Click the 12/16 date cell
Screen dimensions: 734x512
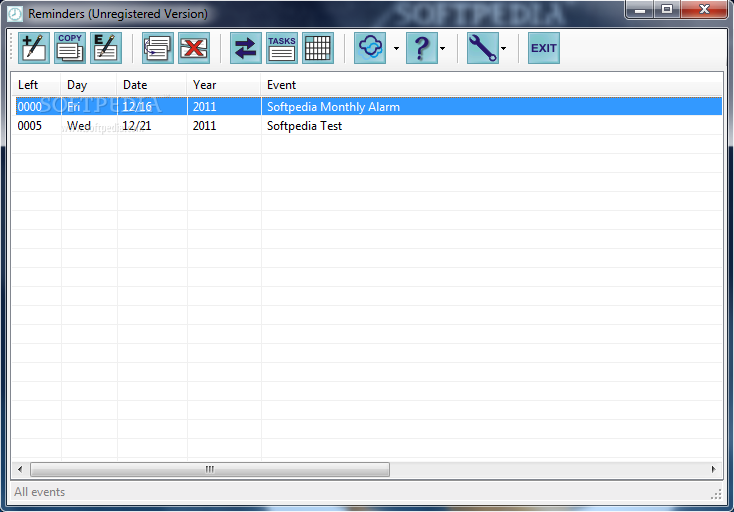click(137, 107)
